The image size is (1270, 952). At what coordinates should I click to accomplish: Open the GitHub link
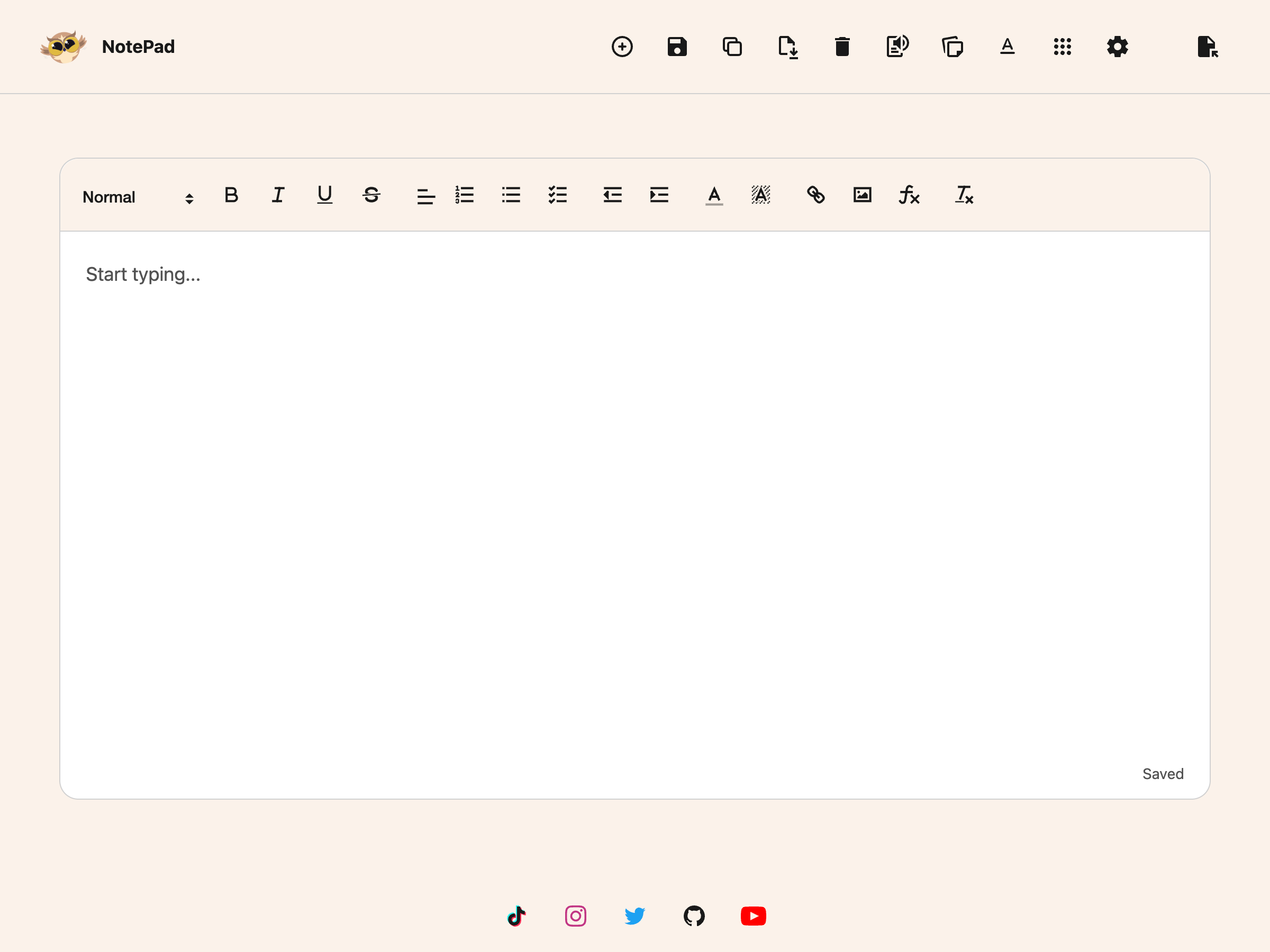(x=694, y=916)
